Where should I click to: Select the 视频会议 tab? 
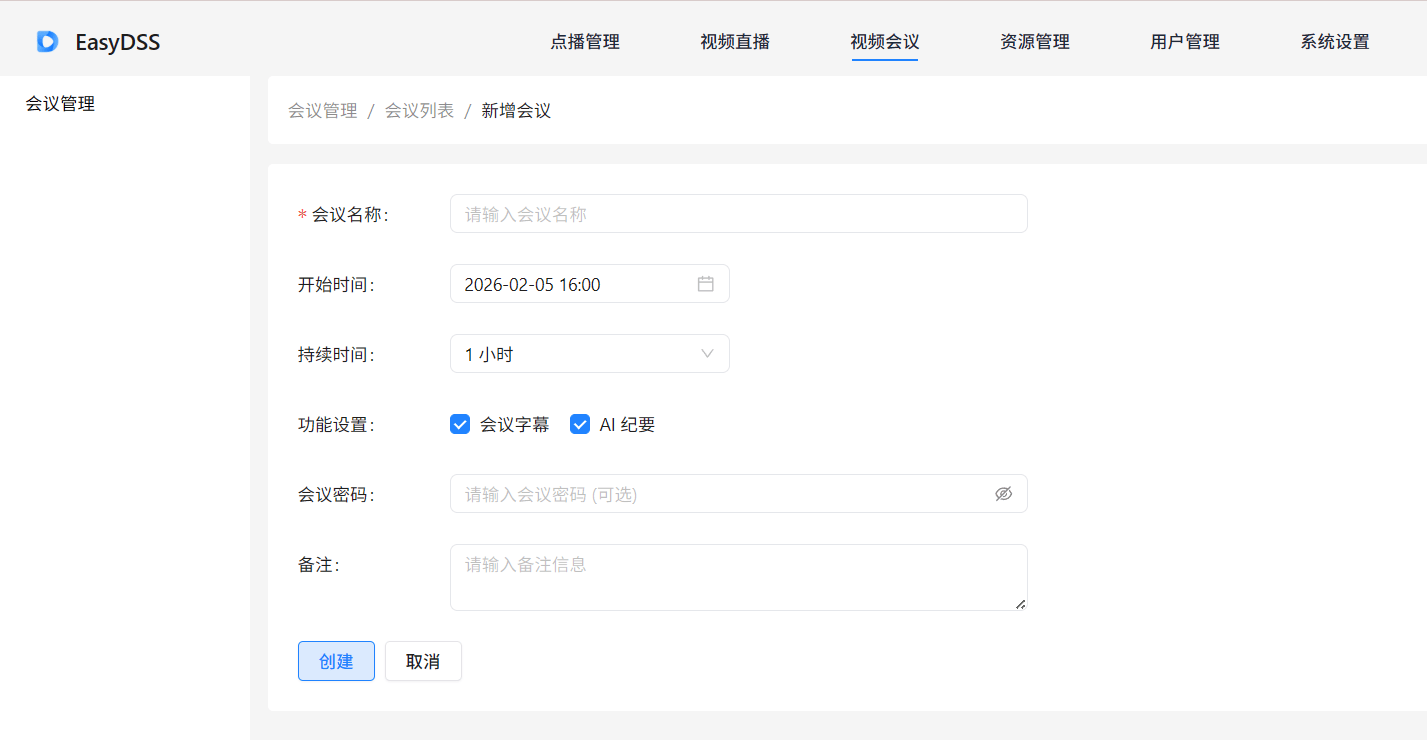884,42
